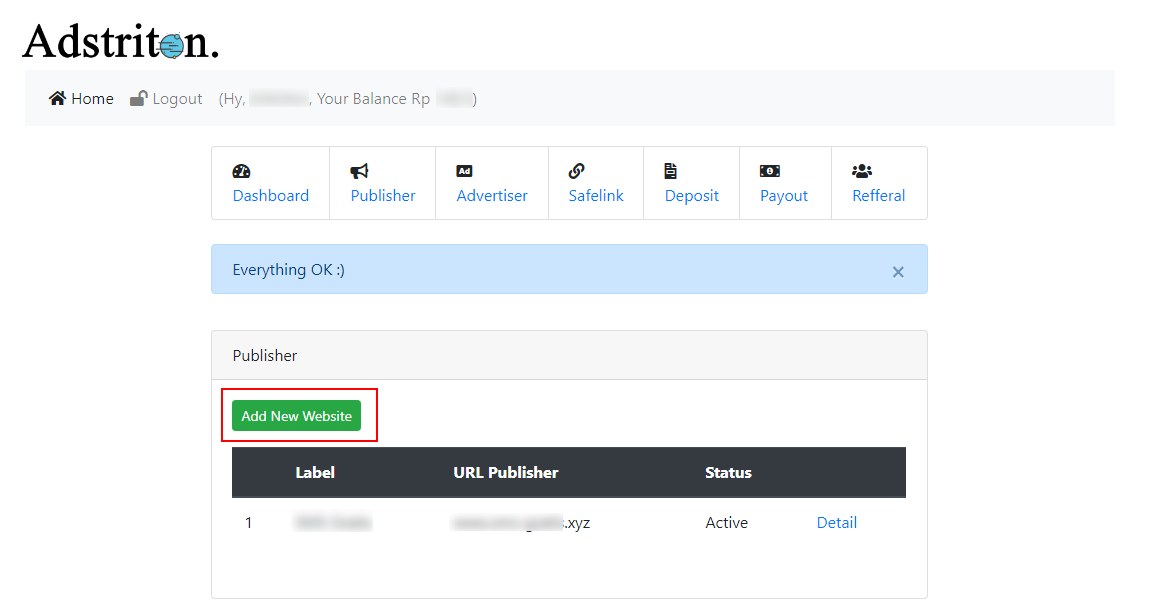Open Safelink via its chain-link icon
1149x615 pixels.
pos(577,170)
